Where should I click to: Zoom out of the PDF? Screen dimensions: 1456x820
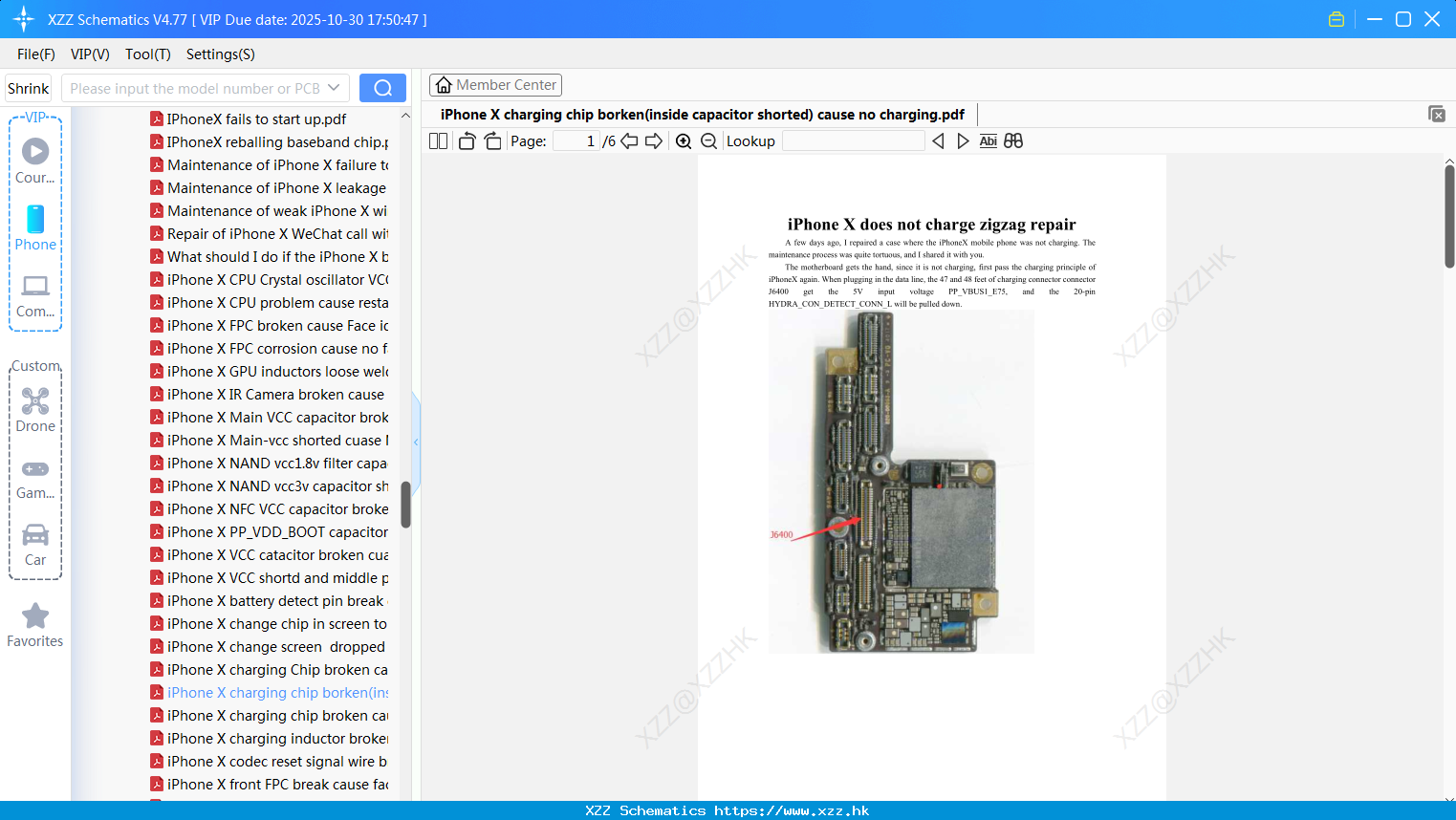pos(708,140)
